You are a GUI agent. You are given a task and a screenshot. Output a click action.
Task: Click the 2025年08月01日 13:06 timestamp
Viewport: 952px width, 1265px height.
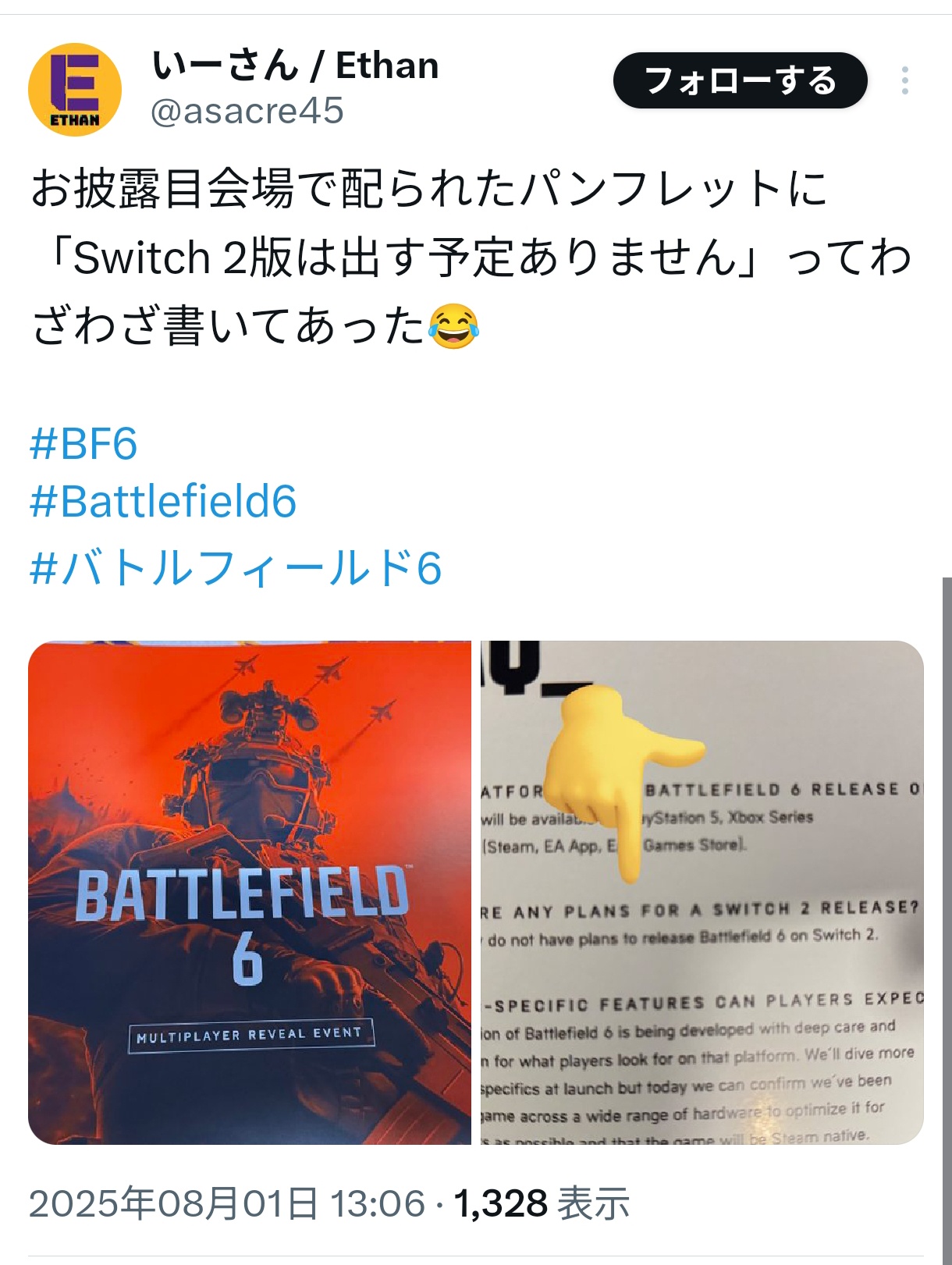coord(227,1203)
